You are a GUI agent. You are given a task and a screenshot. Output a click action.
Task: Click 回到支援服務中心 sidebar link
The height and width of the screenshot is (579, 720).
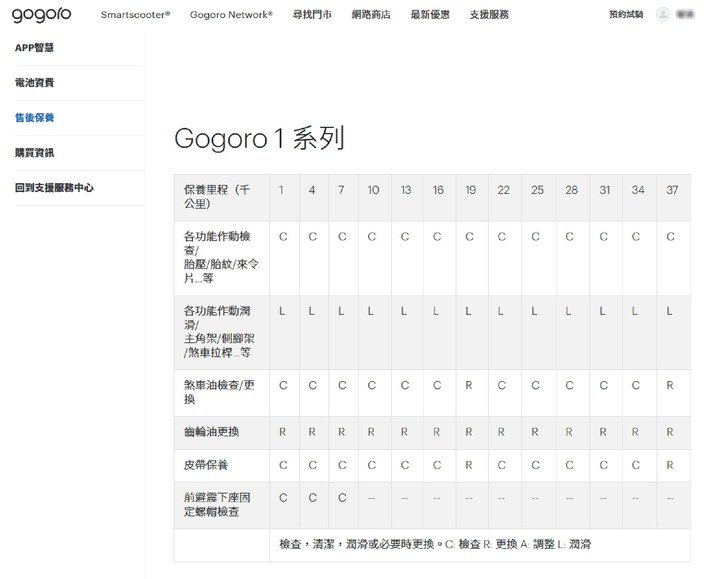click(54, 187)
